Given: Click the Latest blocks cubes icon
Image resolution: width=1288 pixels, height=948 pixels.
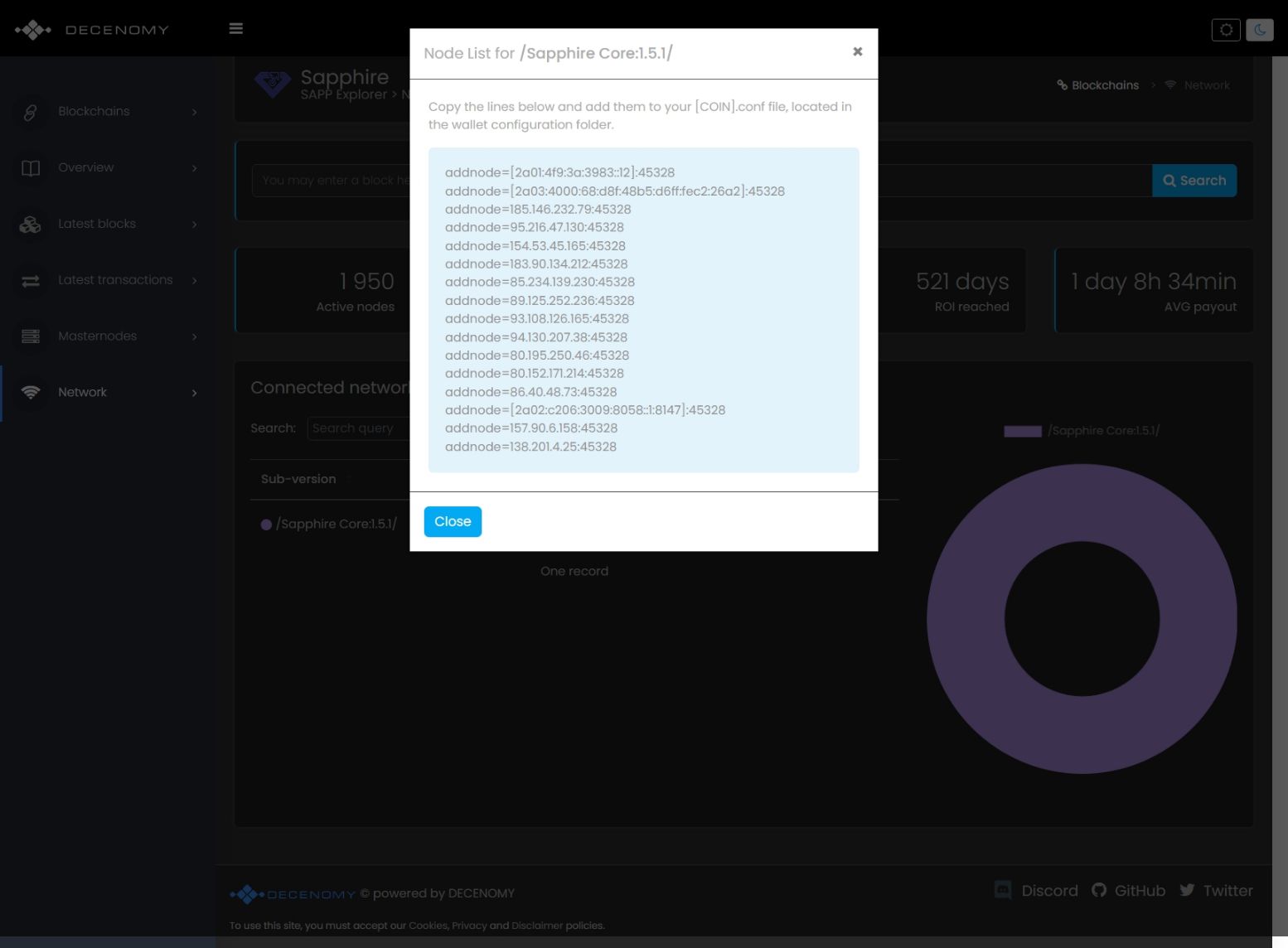Looking at the screenshot, I should click(31, 225).
